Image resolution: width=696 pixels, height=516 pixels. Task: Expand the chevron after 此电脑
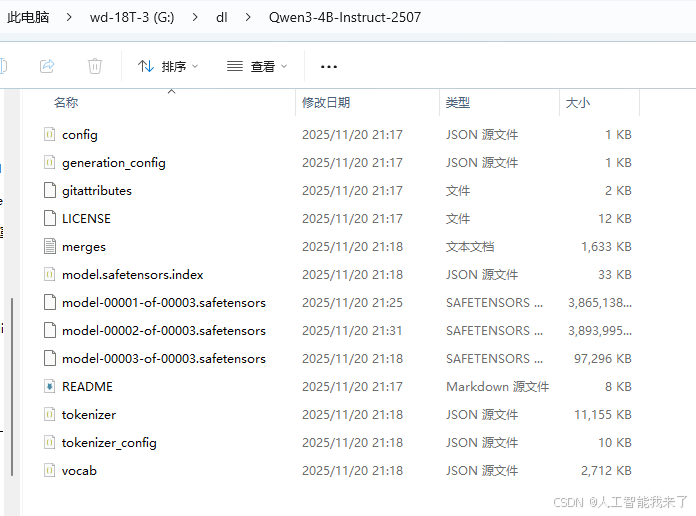69,17
